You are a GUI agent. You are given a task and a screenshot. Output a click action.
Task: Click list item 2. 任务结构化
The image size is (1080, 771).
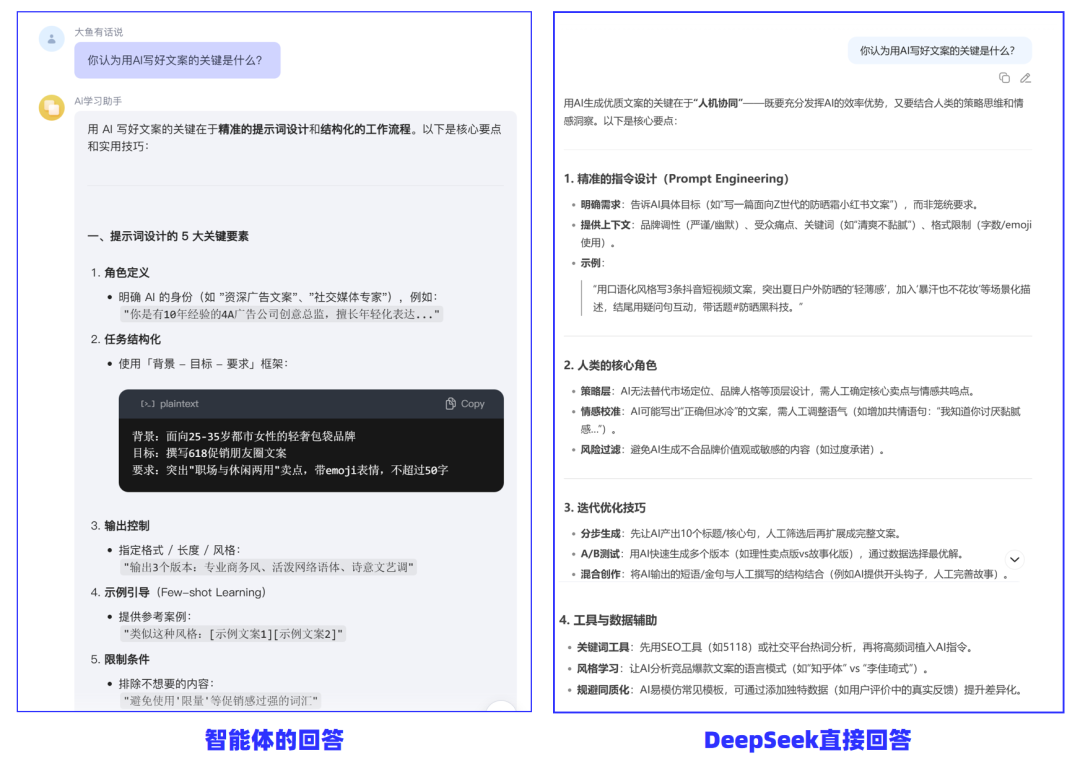(125, 339)
